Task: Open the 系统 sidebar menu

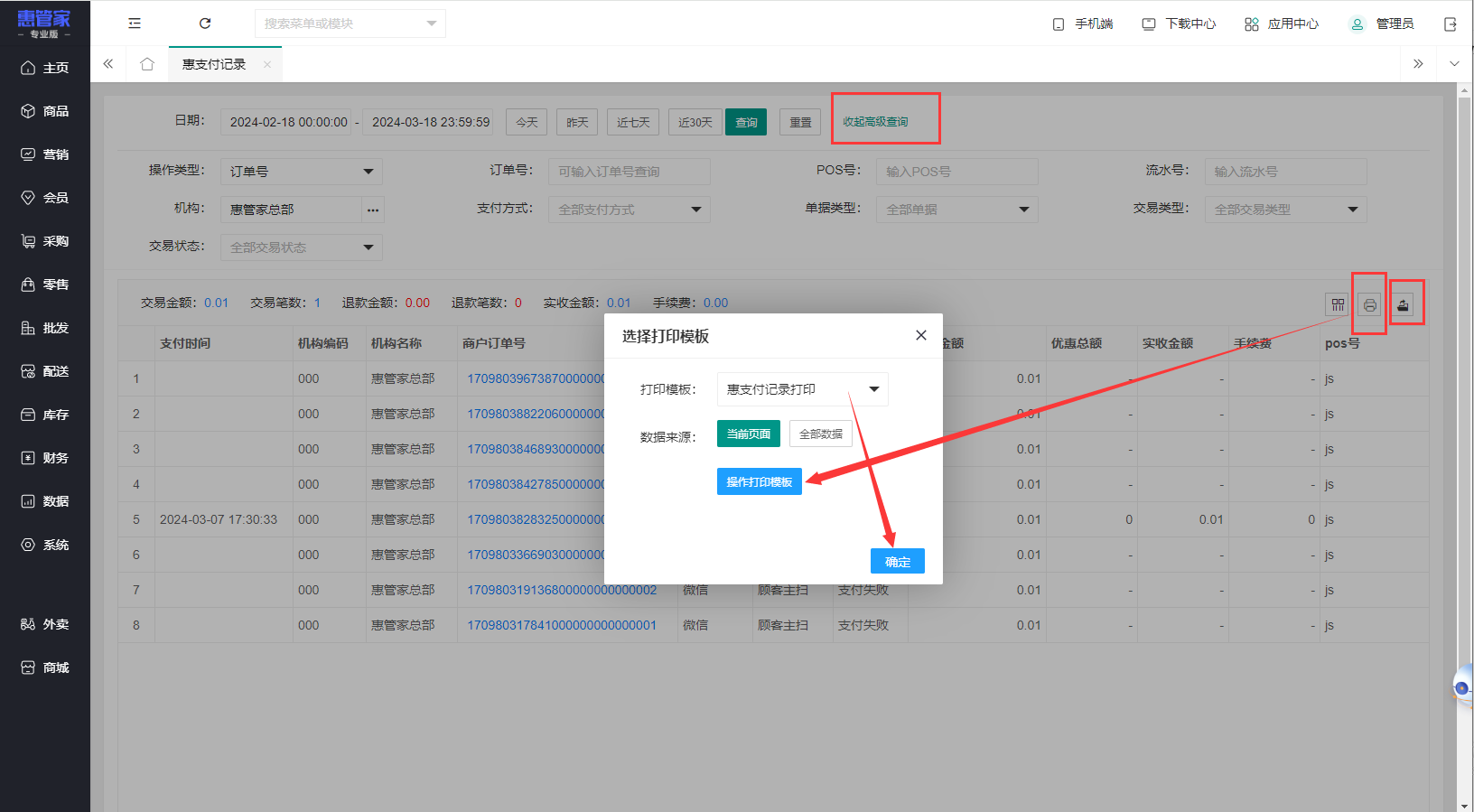Action: click(x=45, y=545)
